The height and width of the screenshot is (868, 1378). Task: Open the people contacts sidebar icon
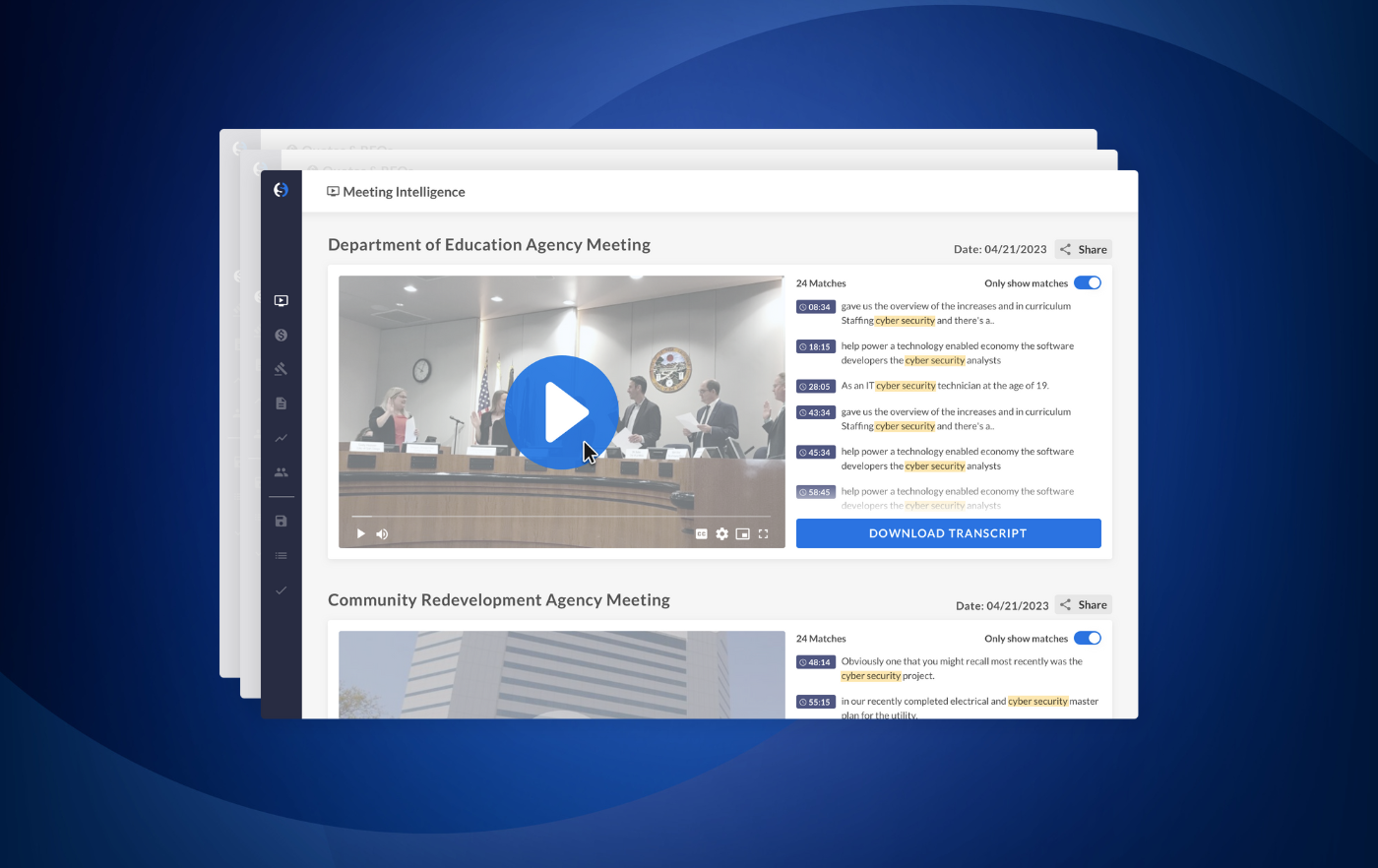281,472
